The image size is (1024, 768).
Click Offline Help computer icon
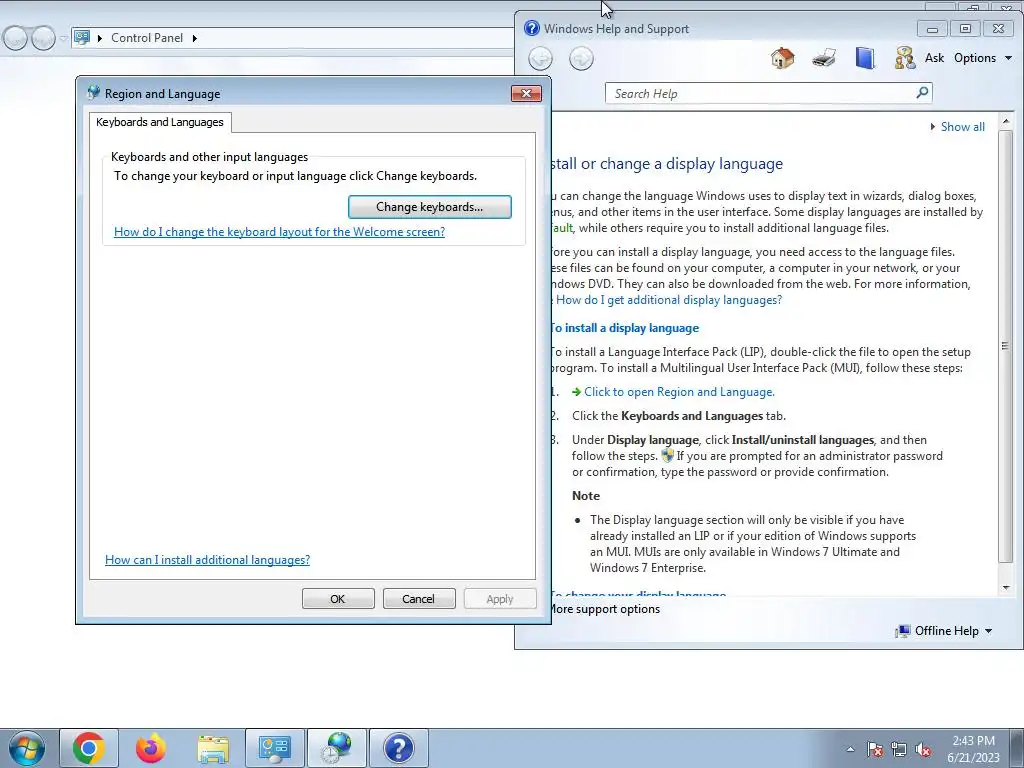[903, 631]
